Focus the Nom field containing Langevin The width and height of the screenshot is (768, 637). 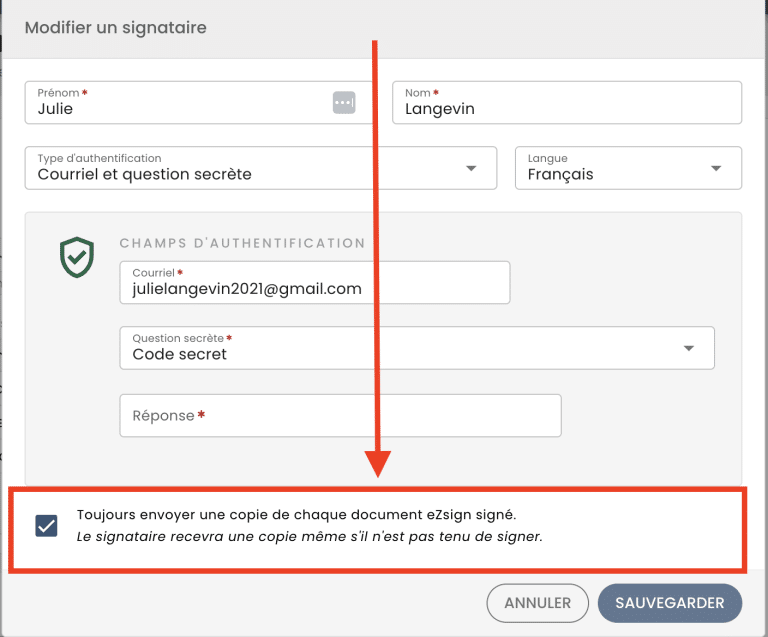click(x=567, y=102)
